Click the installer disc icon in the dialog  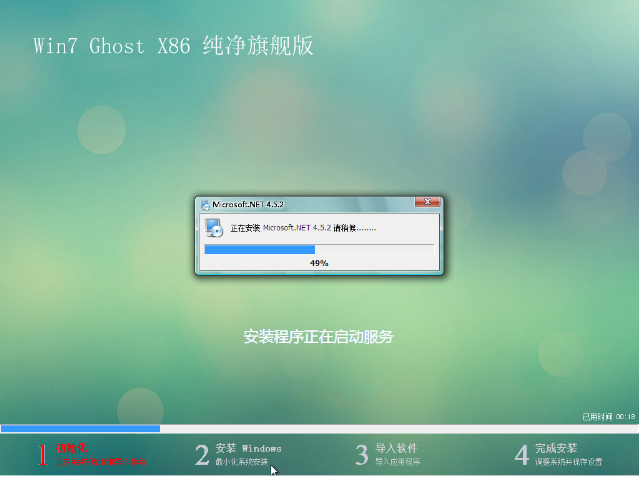point(214,227)
